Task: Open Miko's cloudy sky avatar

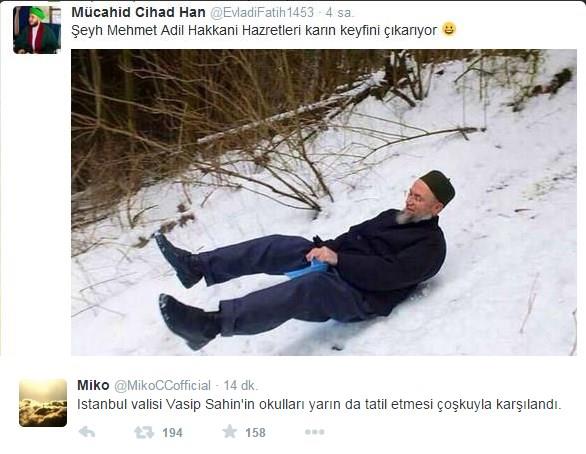Action: (43, 402)
